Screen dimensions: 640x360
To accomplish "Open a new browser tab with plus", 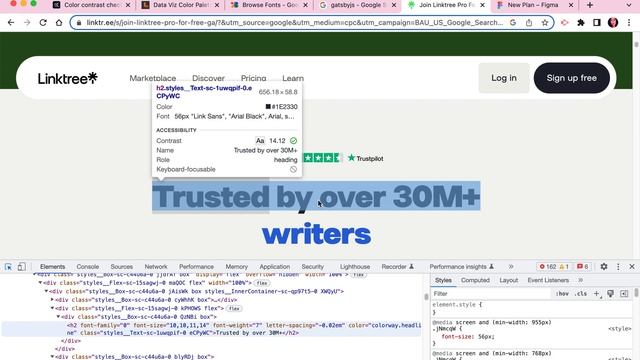I will click(x=590, y=5).
